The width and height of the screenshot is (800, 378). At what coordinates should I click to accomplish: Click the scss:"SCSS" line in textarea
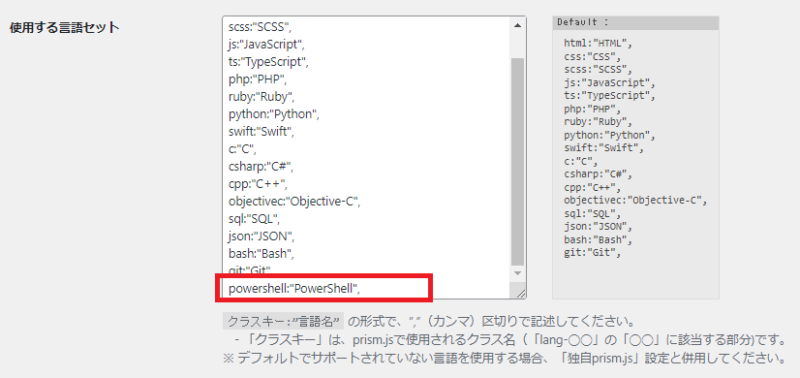tap(261, 26)
